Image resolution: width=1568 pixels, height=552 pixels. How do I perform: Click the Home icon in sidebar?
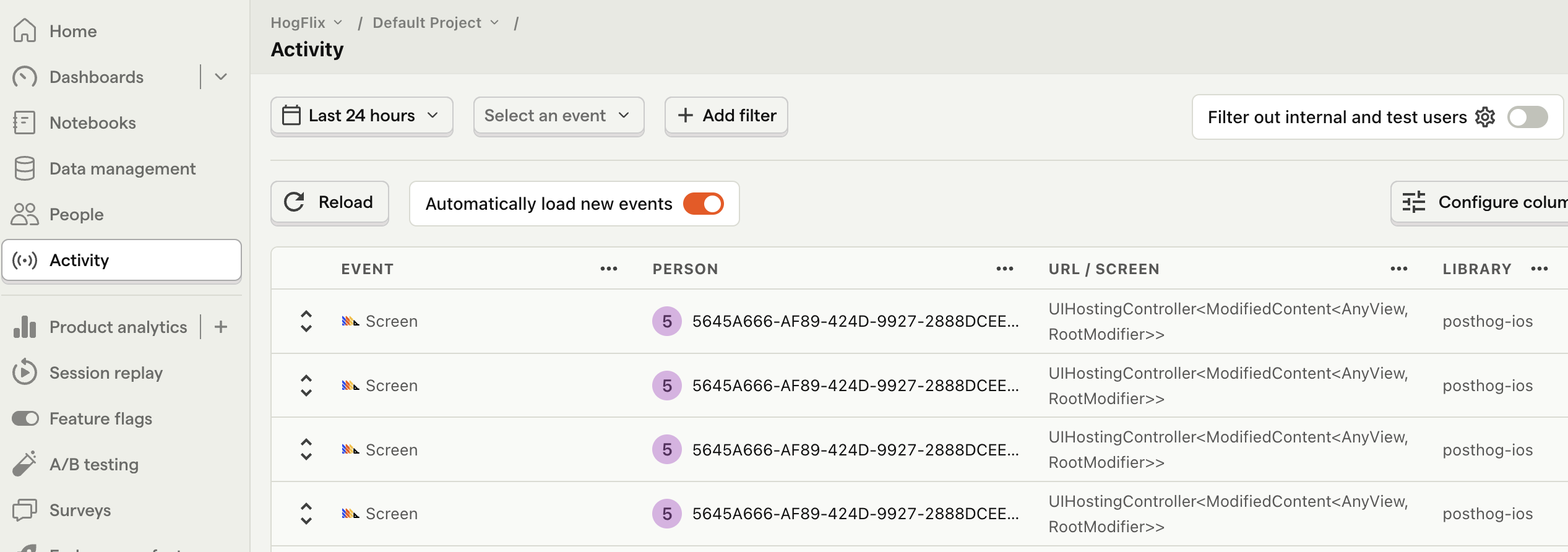click(x=25, y=31)
